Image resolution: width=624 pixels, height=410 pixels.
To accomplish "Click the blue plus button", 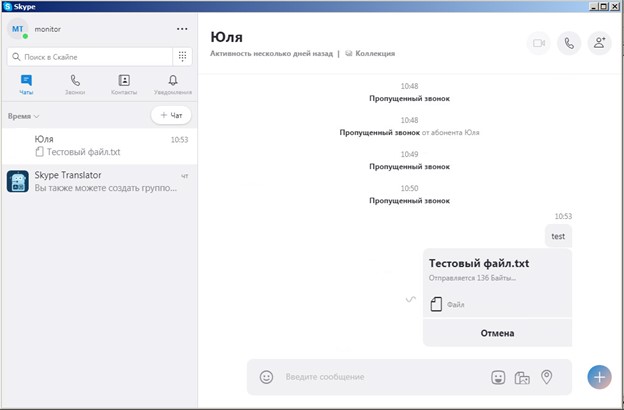I will point(599,377).
